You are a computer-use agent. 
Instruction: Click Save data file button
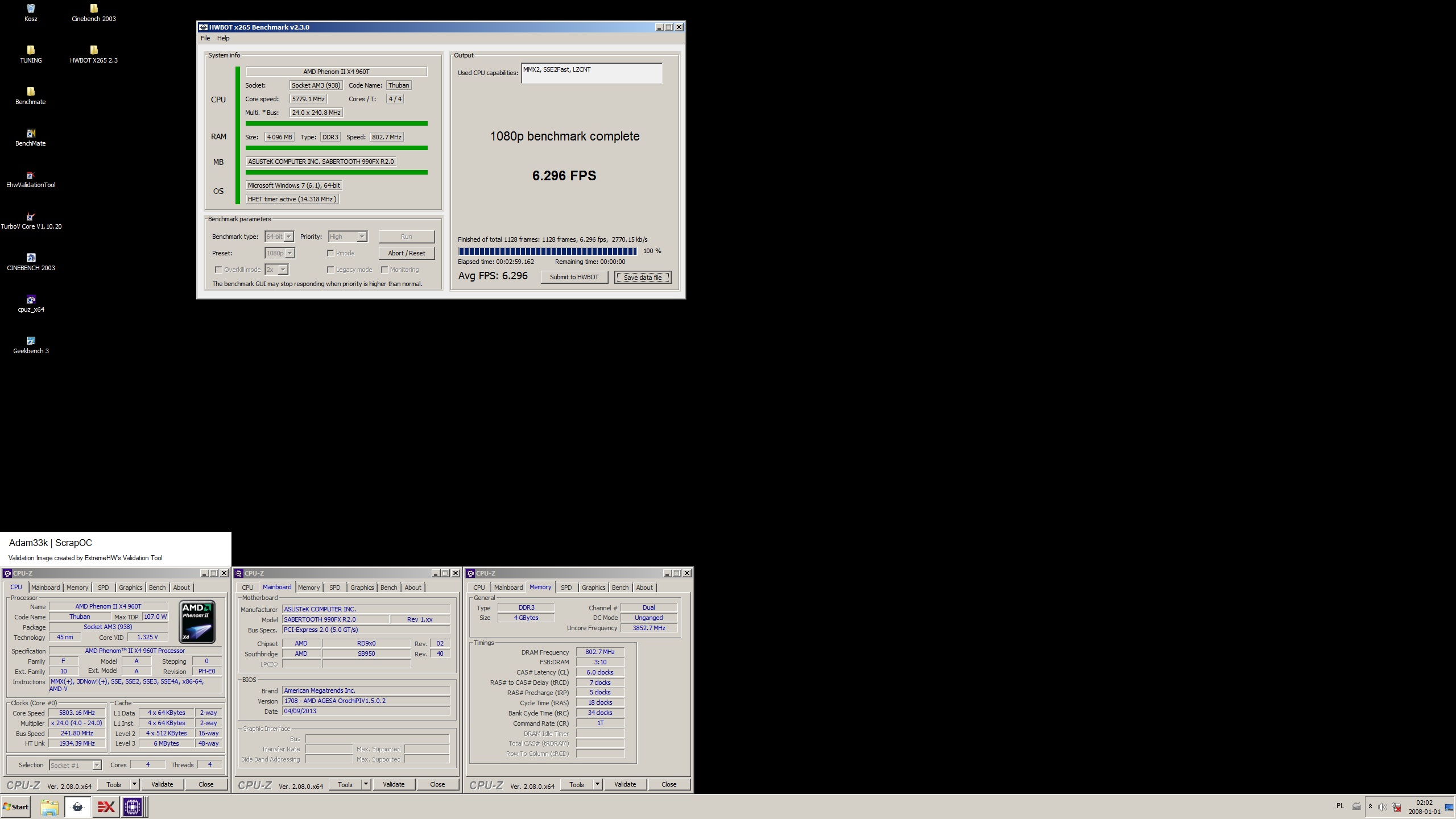[x=643, y=277]
